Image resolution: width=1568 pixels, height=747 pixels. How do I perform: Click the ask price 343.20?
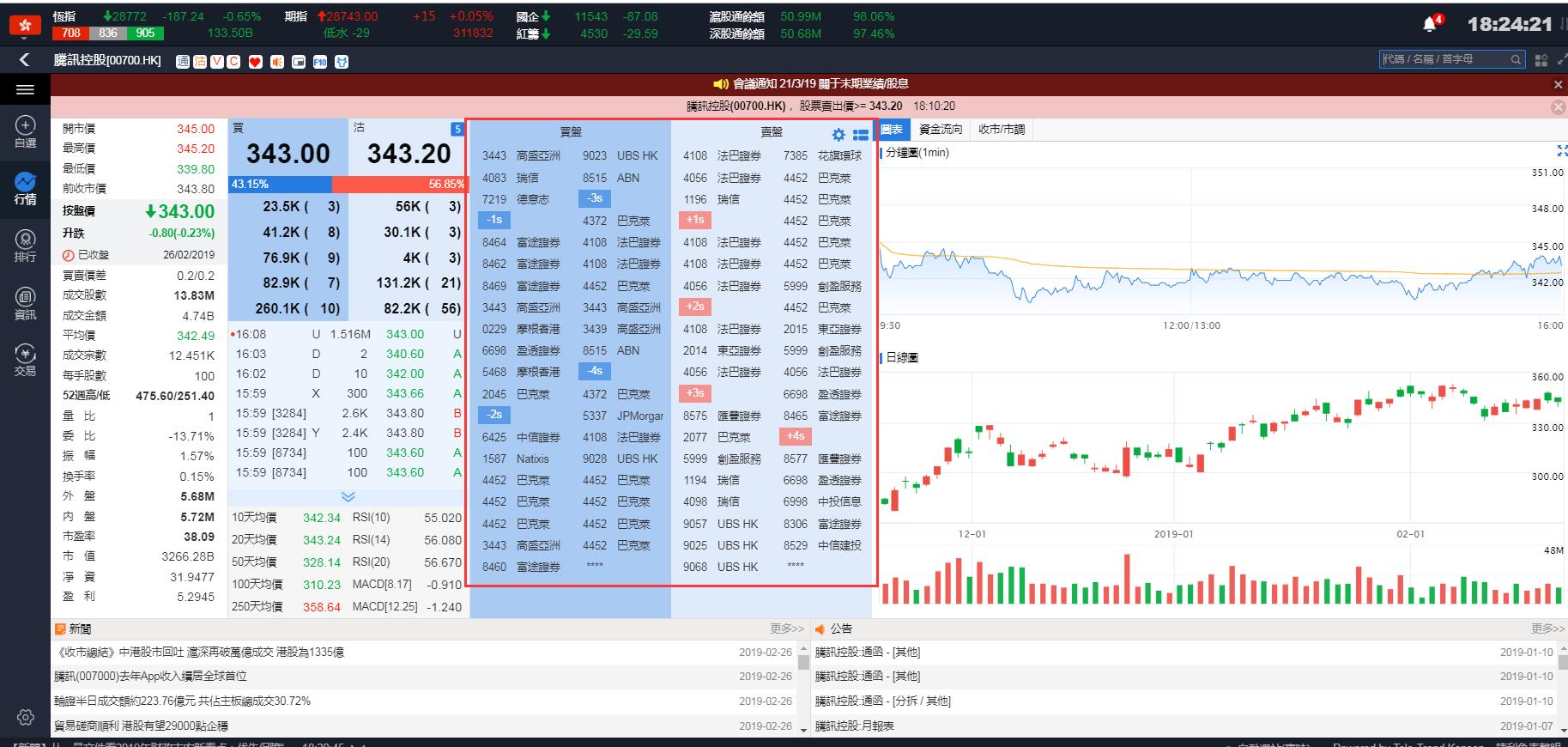[x=409, y=154]
